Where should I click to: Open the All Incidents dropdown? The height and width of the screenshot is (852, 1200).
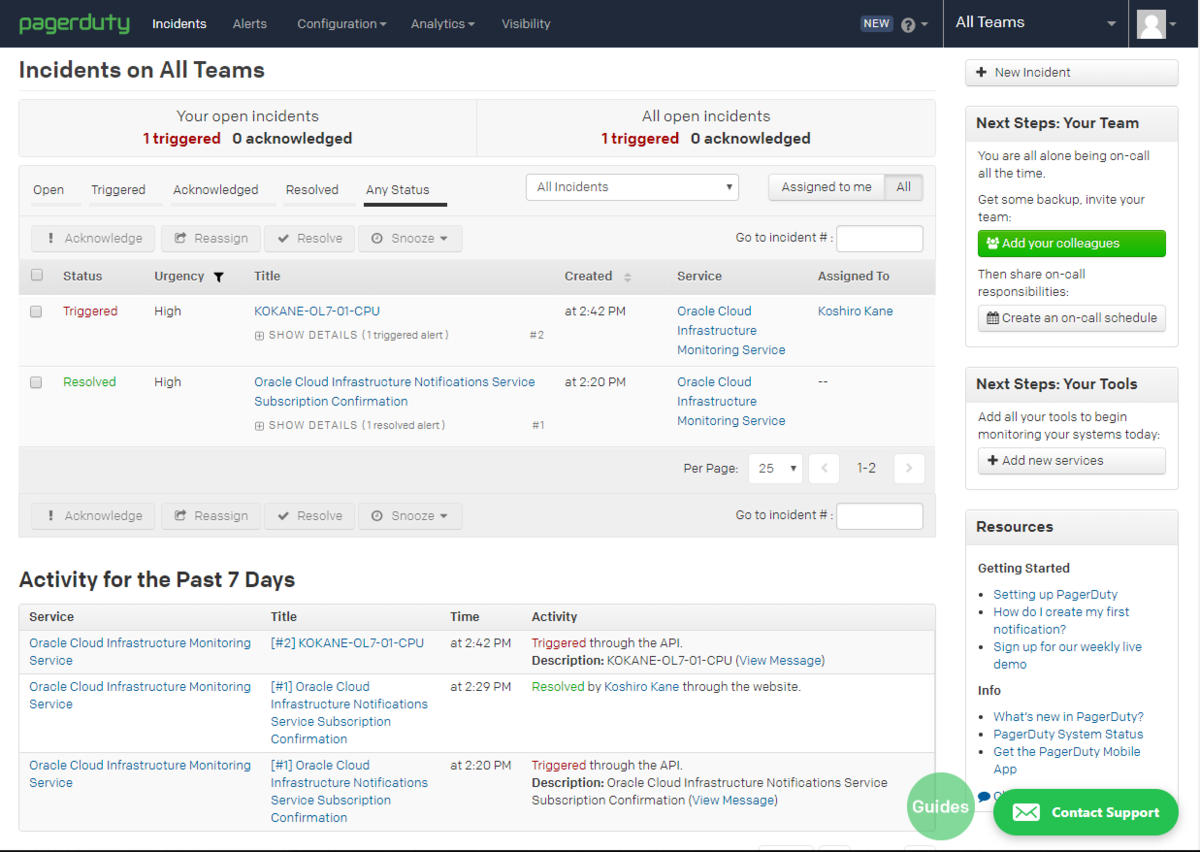632,187
